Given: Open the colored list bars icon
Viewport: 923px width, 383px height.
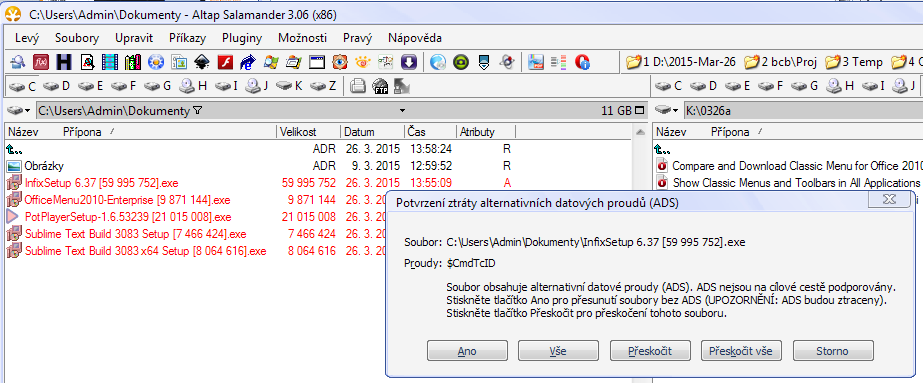Looking at the screenshot, I should (x=559, y=62).
